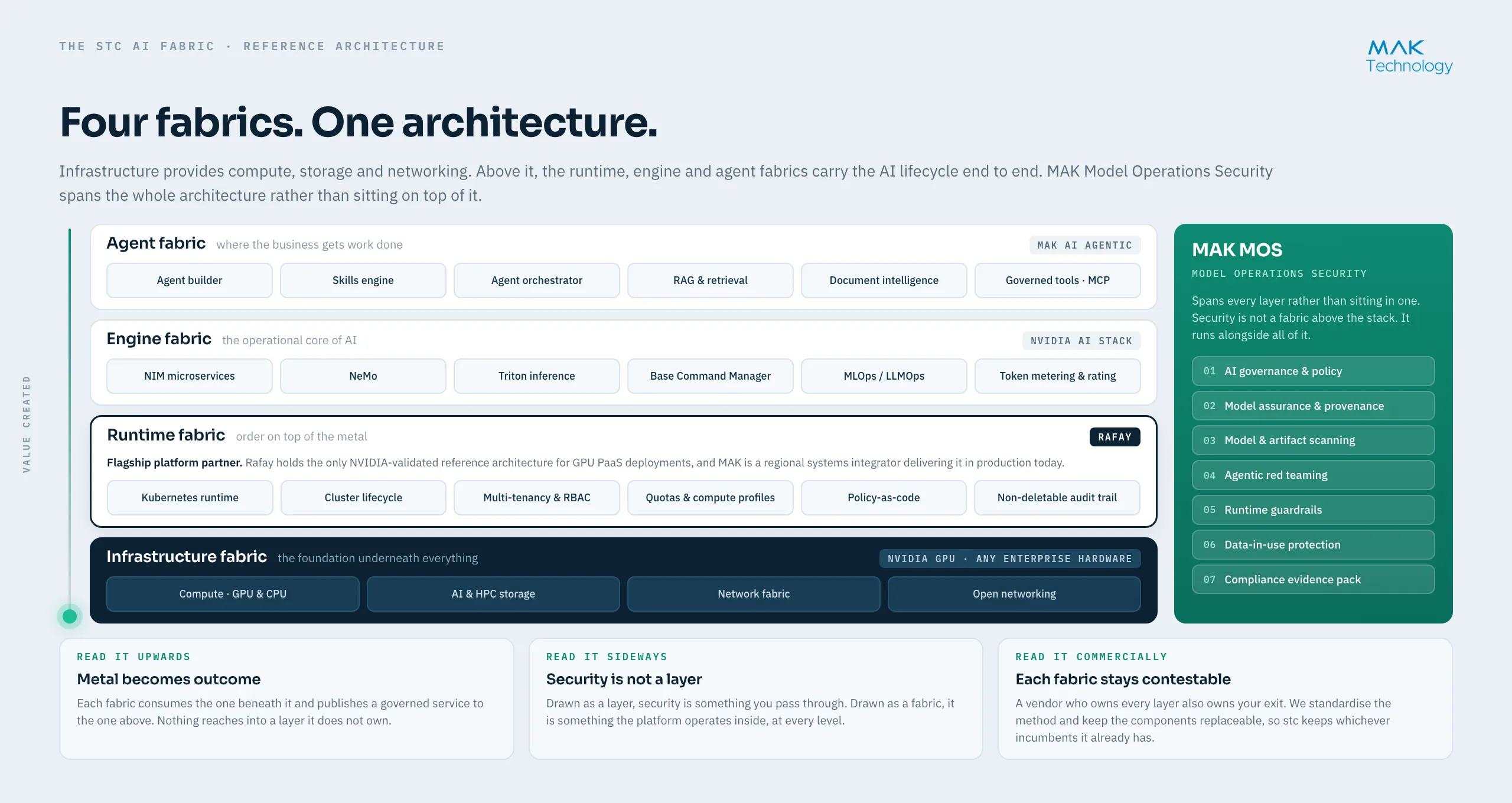Open item 04 Agentic red teaming
1512x803 pixels.
(1313, 475)
